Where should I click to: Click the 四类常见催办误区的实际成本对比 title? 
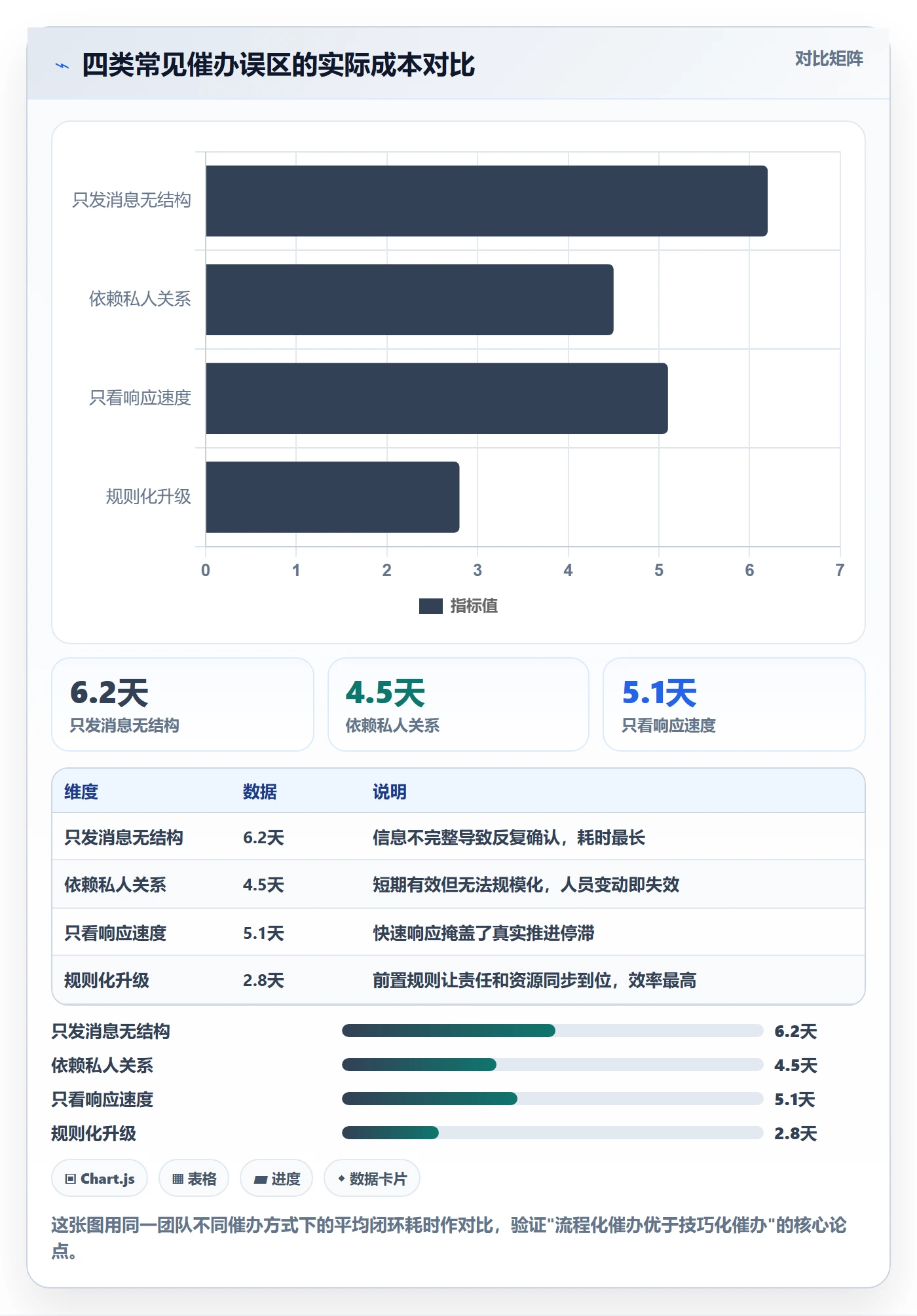coord(278,65)
